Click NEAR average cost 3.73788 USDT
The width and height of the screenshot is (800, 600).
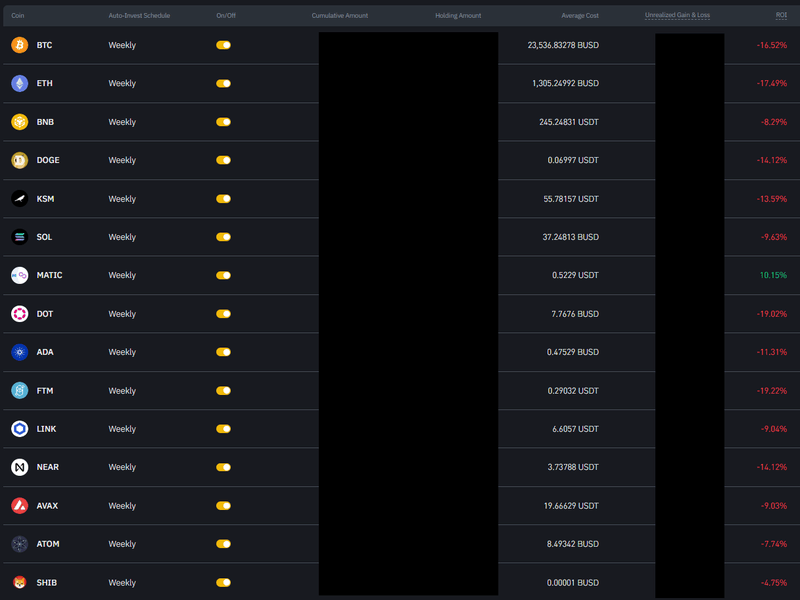[x=573, y=467]
